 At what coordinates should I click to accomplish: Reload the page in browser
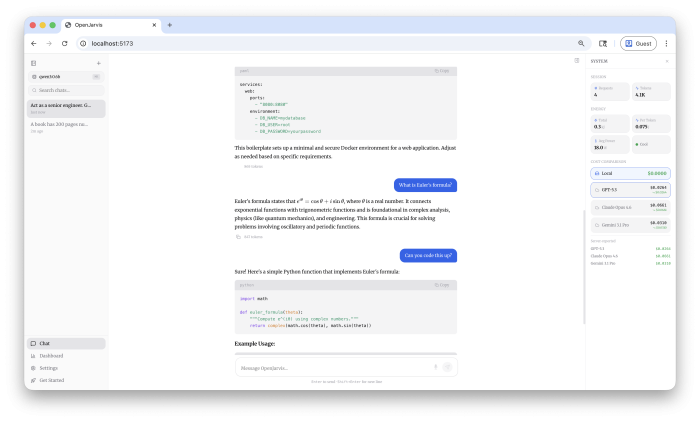click(65, 44)
